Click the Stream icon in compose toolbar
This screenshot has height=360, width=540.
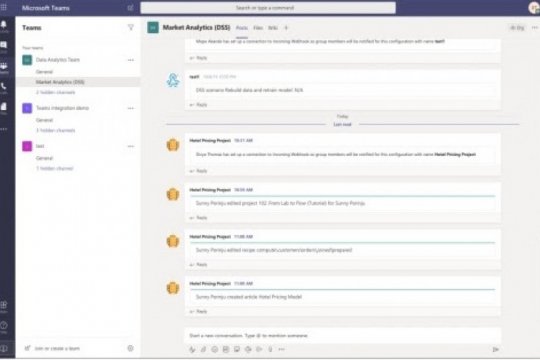[259, 349]
